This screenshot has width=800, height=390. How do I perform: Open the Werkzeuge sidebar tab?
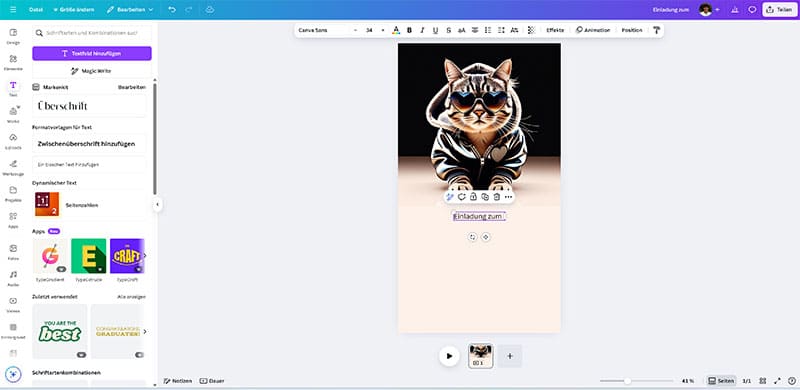pos(13,167)
